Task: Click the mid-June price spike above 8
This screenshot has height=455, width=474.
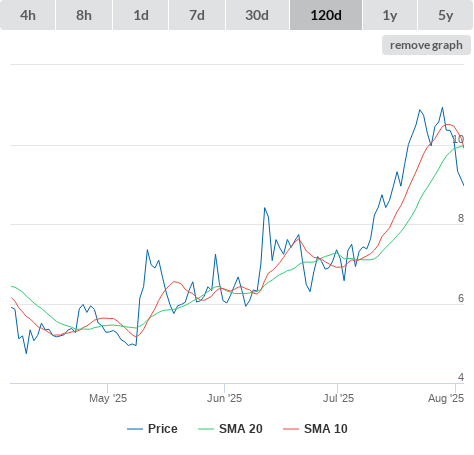Action: [x=265, y=208]
